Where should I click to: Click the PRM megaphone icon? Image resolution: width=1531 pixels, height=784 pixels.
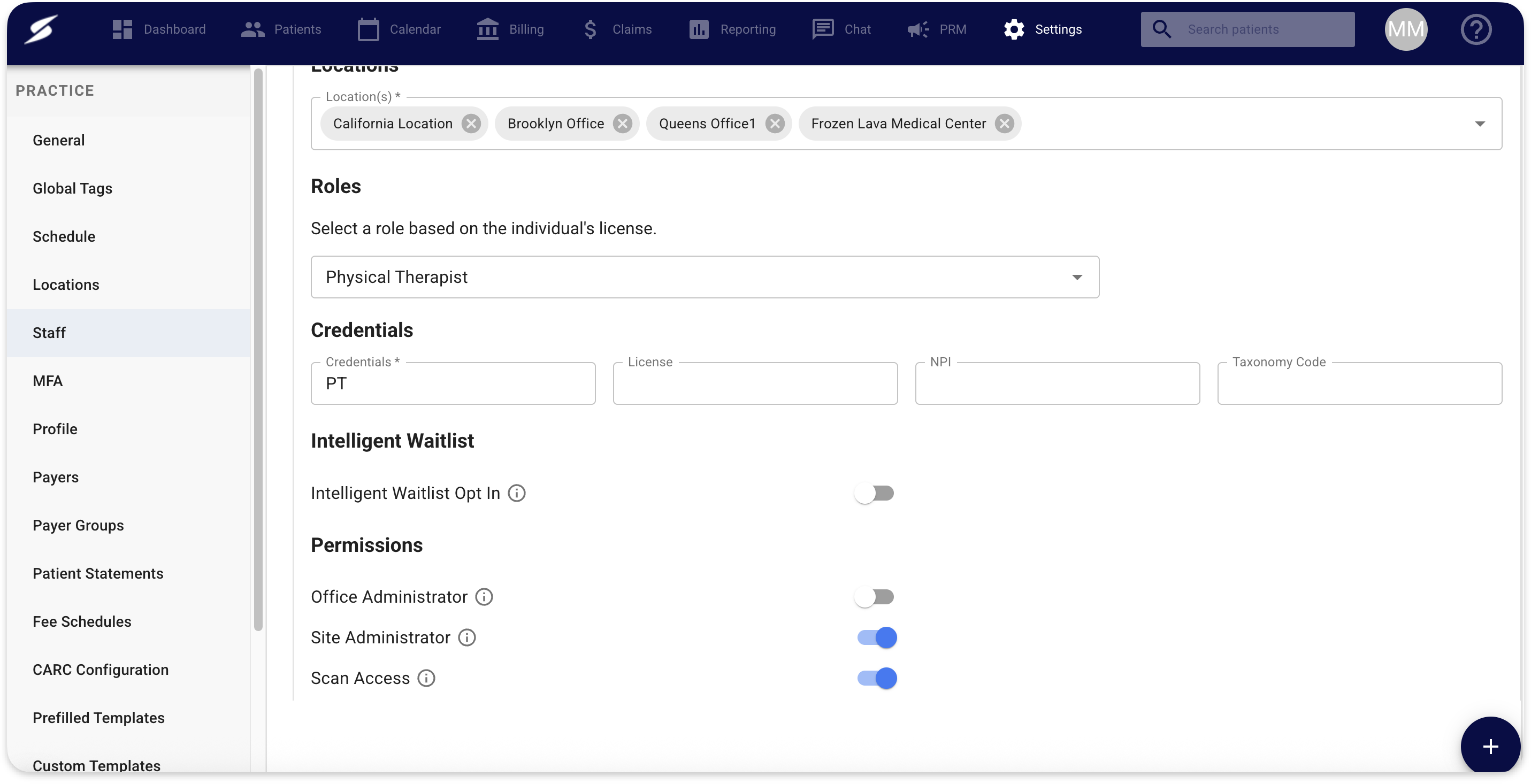coord(917,29)
